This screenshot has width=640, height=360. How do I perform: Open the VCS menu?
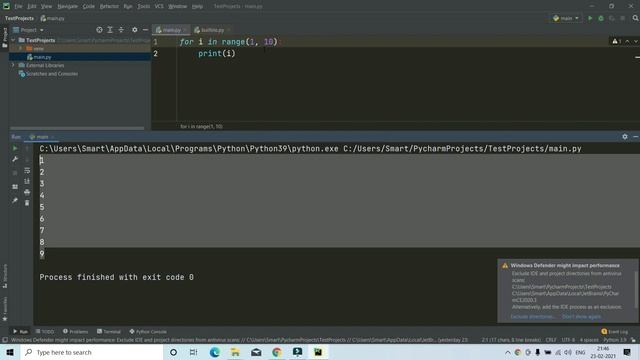click(159, 6)
